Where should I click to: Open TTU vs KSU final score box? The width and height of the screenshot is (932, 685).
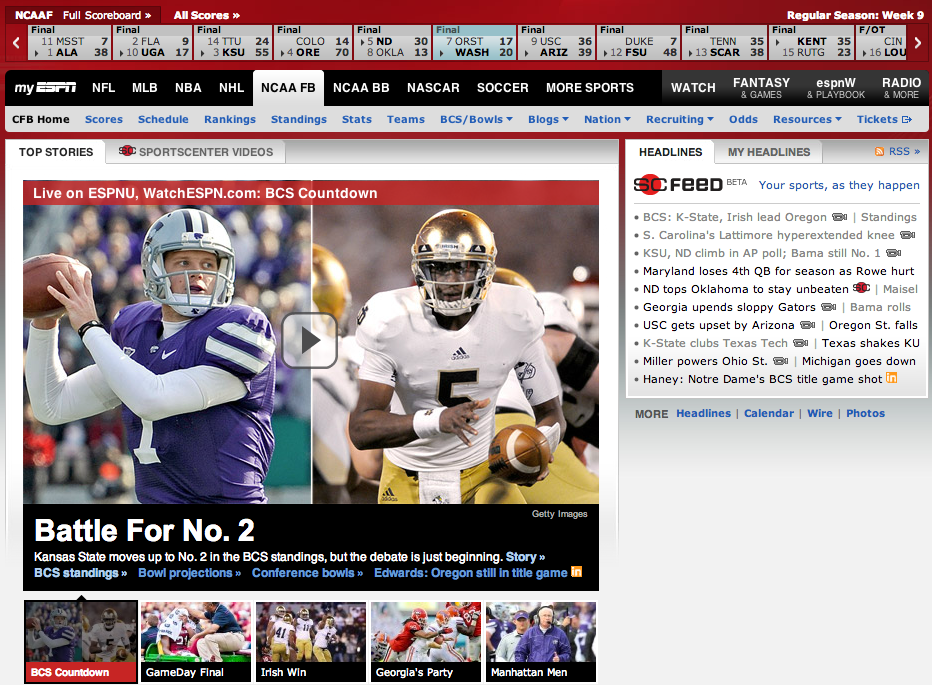point(233,42)
